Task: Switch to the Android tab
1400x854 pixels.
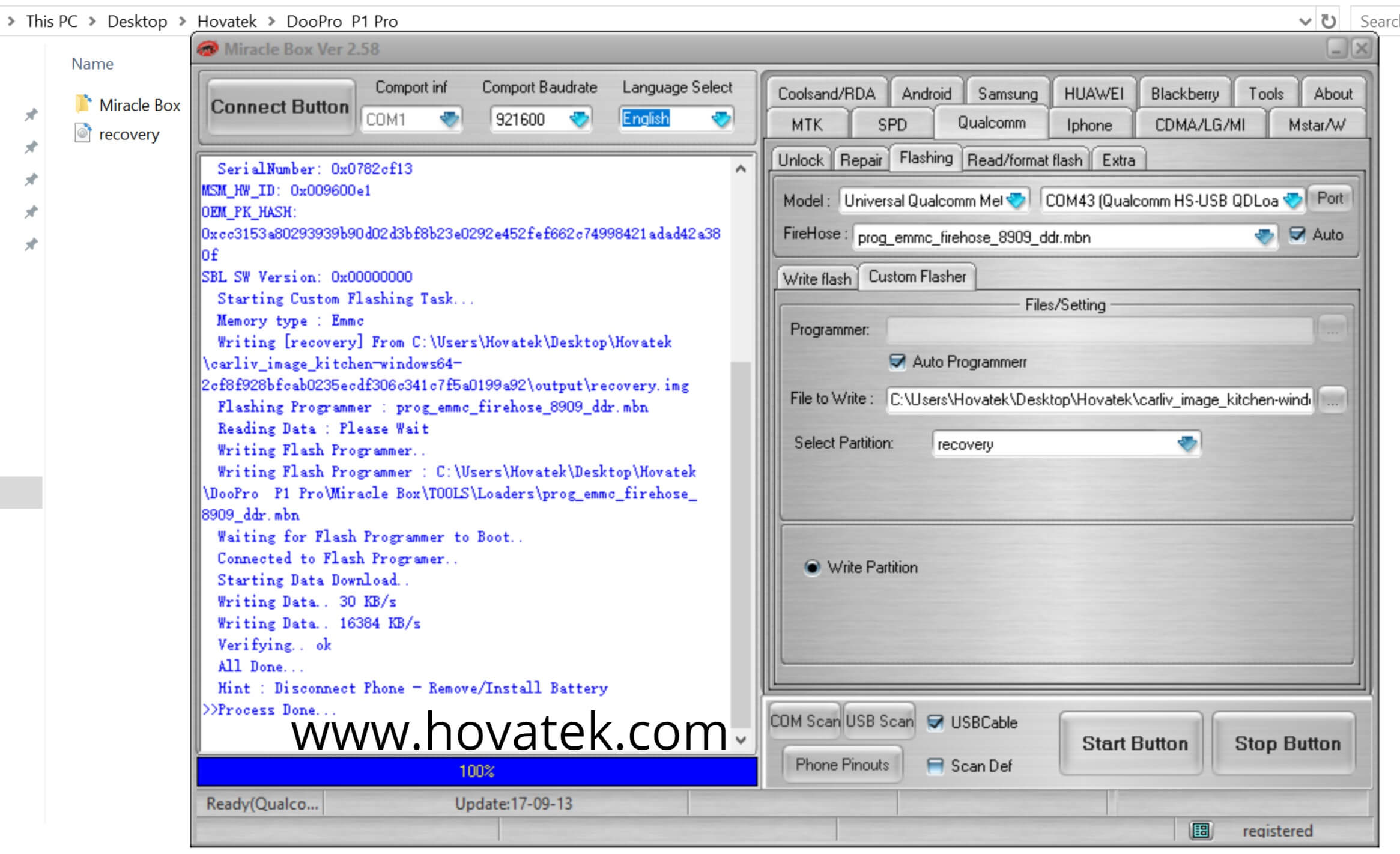Action: (x=927, y=94)
